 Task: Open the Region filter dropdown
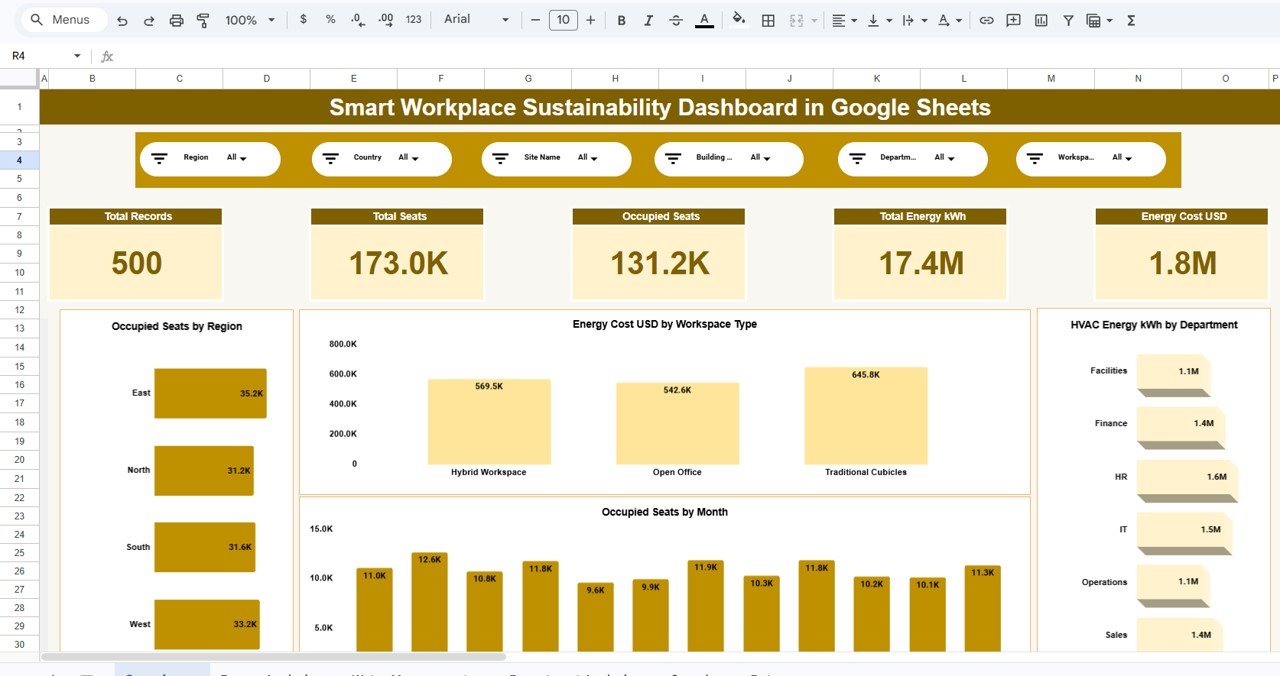tap(241, 158)
